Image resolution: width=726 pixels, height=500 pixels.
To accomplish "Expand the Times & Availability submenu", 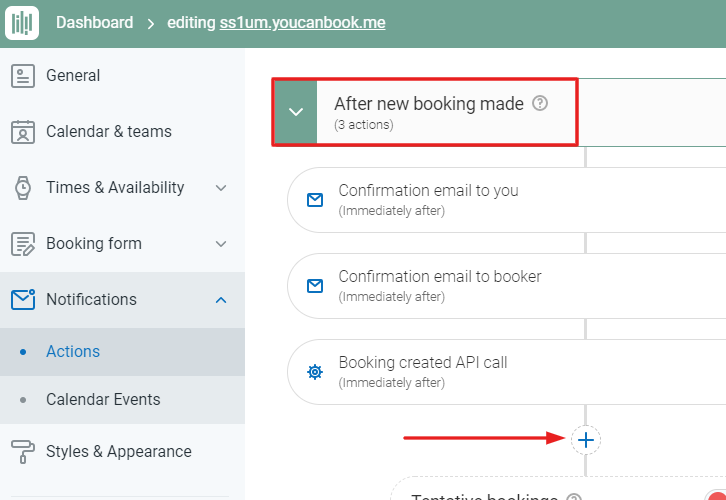I will coord(221,188).
